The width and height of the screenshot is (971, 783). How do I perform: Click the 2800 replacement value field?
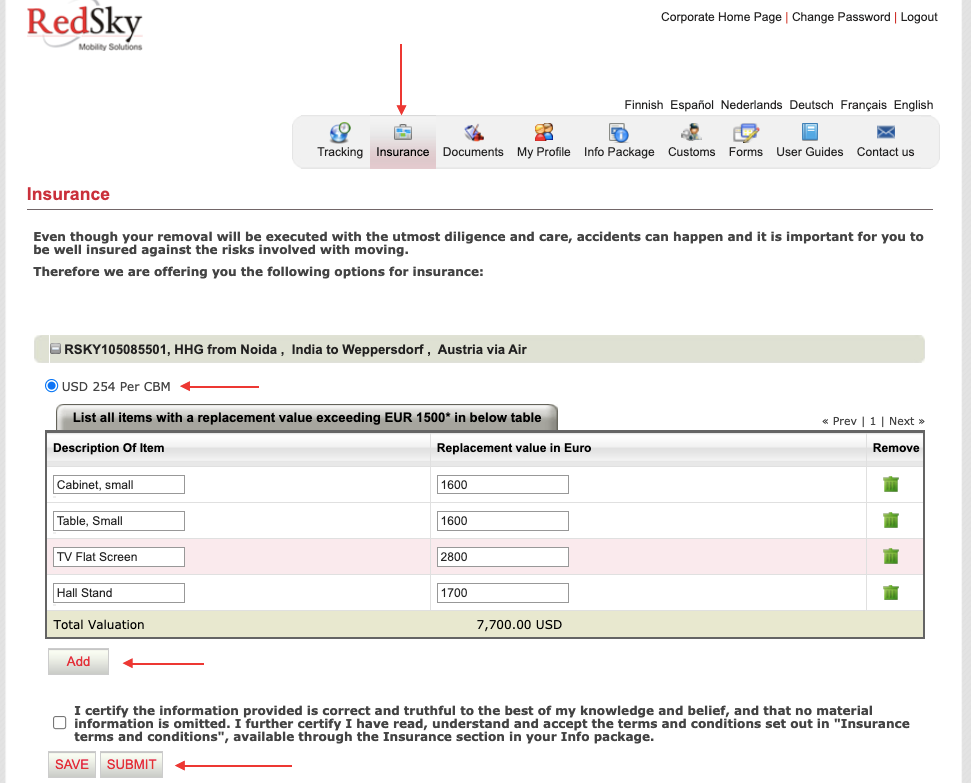pyautogui.click(x=503, y=556)
